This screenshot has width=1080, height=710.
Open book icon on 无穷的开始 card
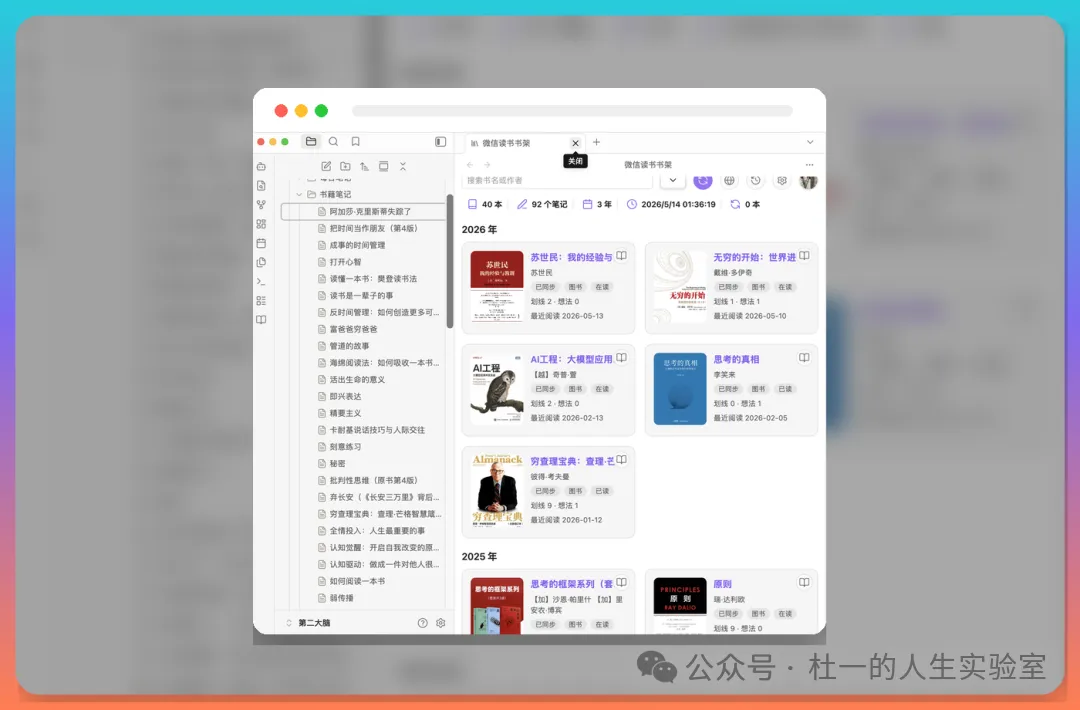click(804, 256)
